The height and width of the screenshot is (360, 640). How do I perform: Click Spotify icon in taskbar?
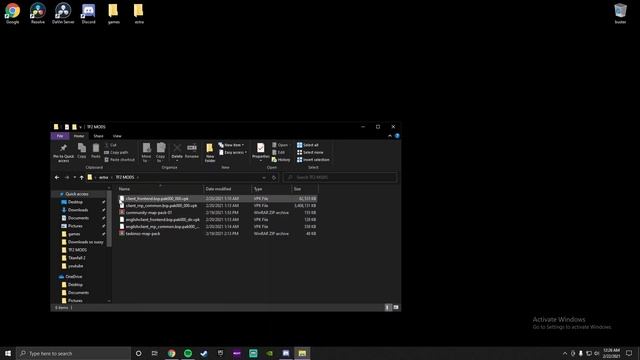(188, 353)
